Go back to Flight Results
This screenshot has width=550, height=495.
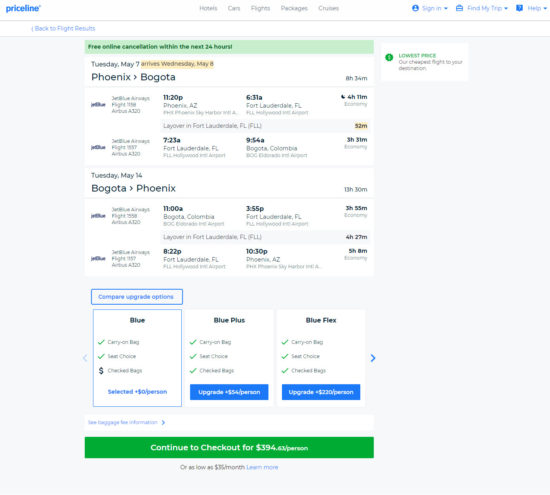click(x=63, y=28)
